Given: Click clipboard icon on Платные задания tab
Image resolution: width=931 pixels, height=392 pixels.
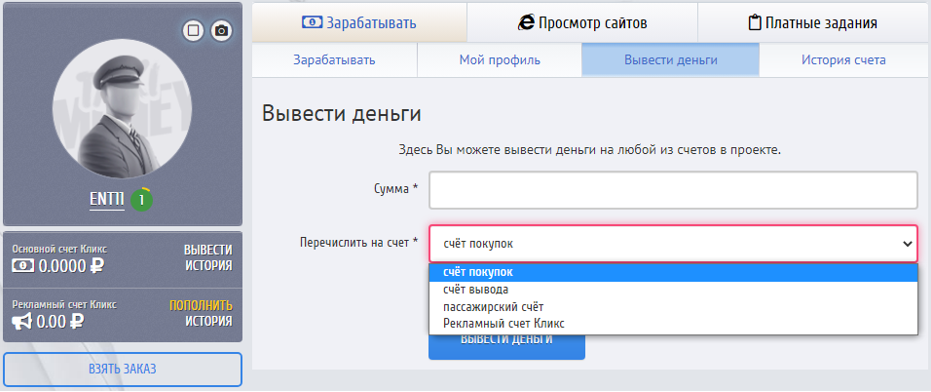Looking at the screenshot, I should click(755, 23).
